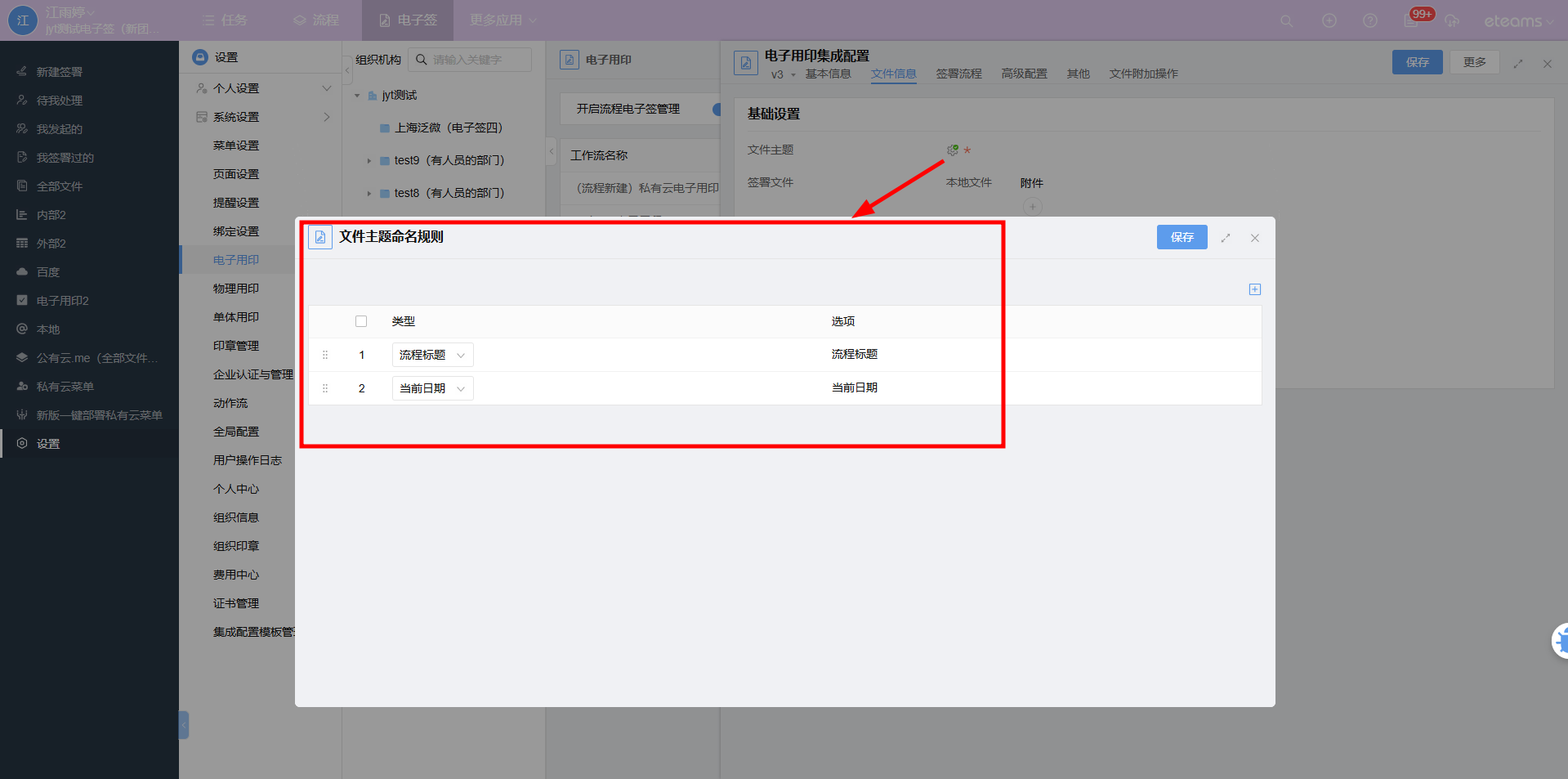Click the 更多 button in configuration panel
Screen dimensions: 1568x779
pyautogui.click(x=1474, y=62)
